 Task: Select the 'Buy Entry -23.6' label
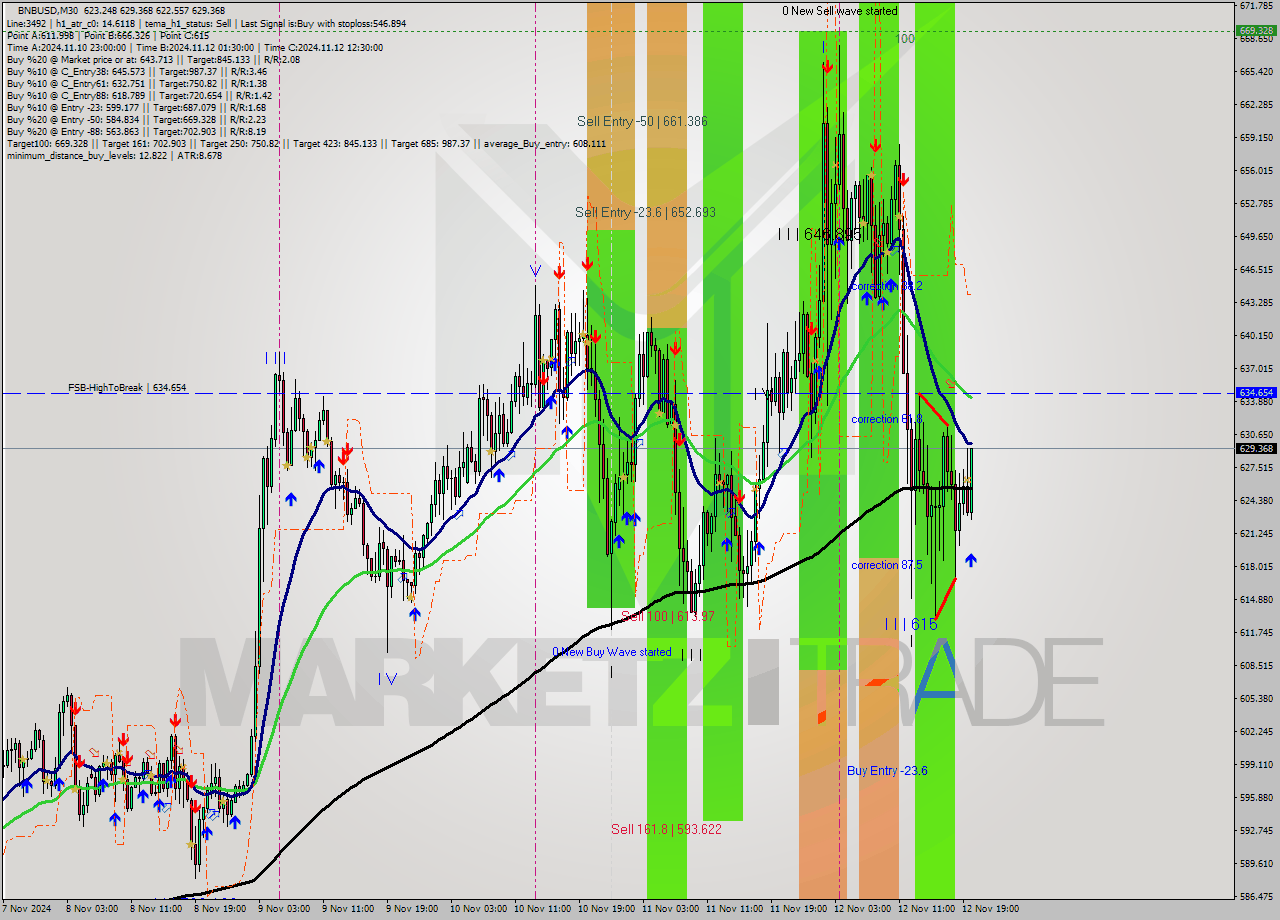click(887, 770)
